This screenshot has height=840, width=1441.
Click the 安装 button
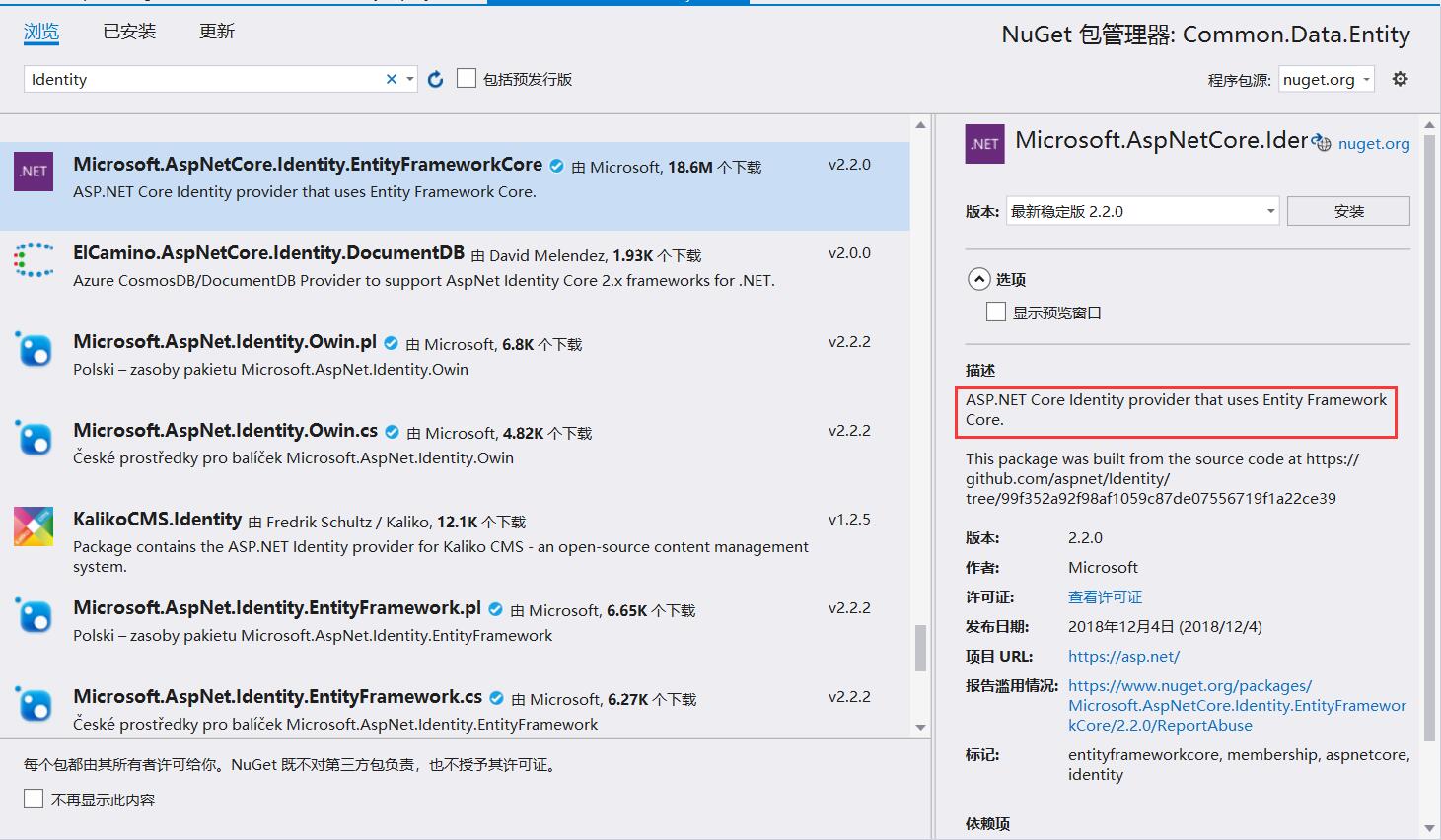(1347, 211)
